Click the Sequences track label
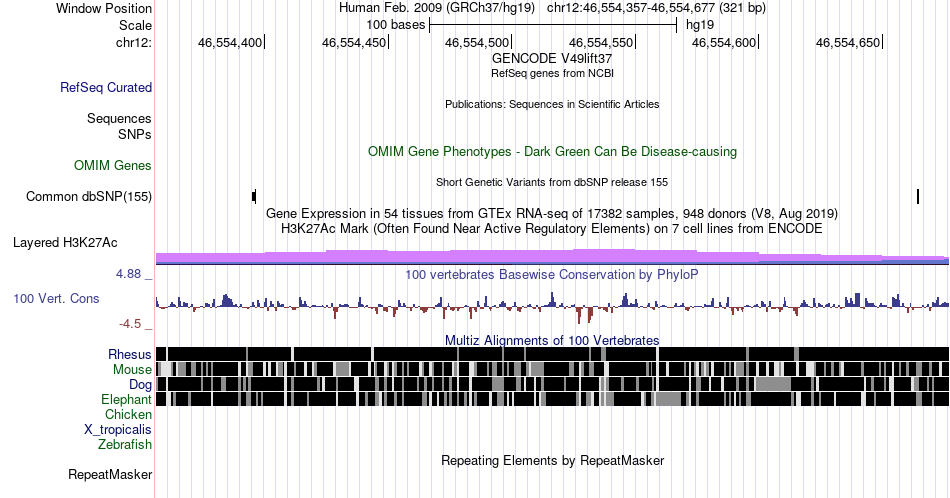Screen dimensions: 950x498 (119, 118)
